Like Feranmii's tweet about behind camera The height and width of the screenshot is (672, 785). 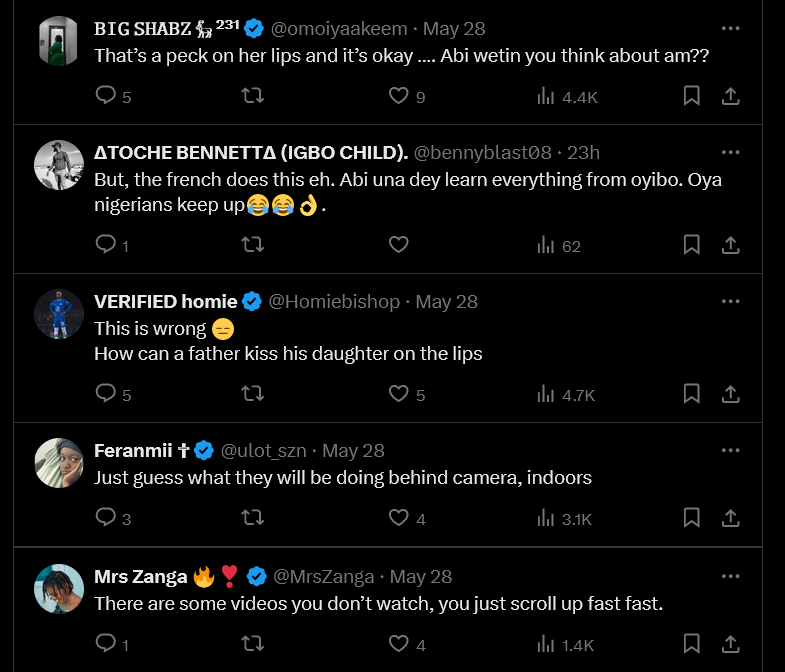pos(399,518)
